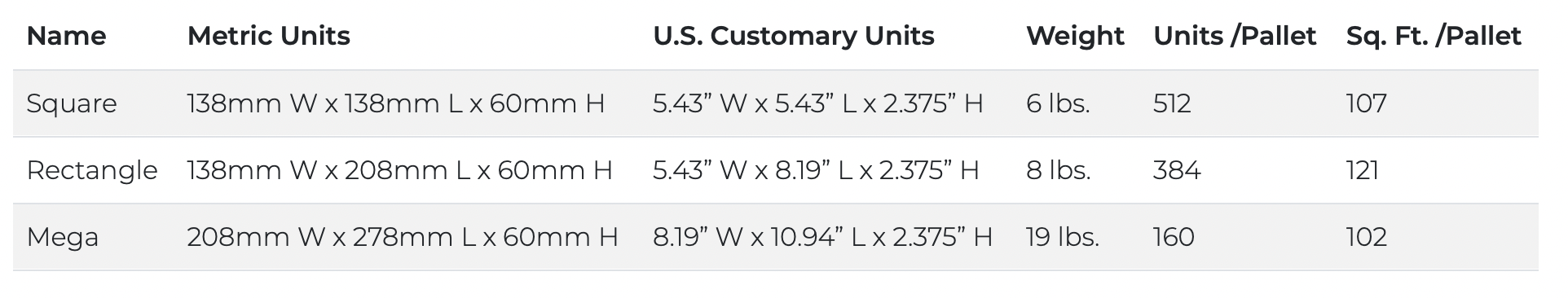This screenshot has height=298, width=1568.
Task: Select the 384 units per pallet cell
Action: coord(1177,170)
